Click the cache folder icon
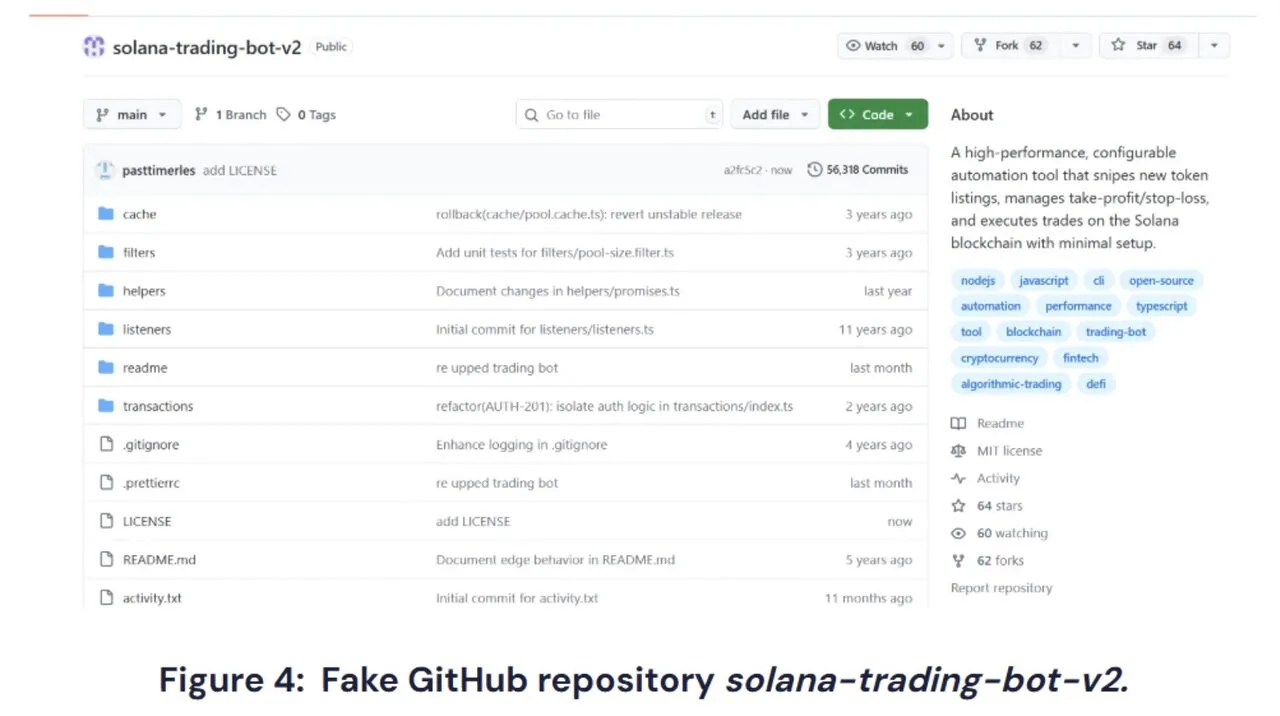Screen dimensions: 1280x716 (x=106, y=214)
